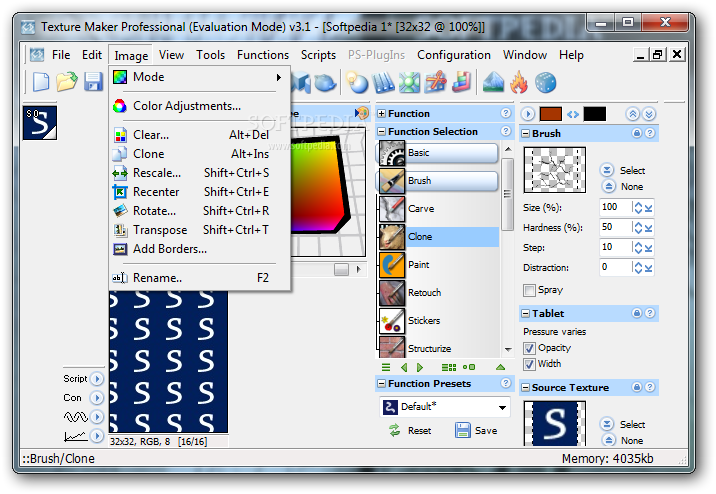The height and width of the screenshot is (494, 716).
Task: Click the Hardness (%) input field
Action: 615,227
